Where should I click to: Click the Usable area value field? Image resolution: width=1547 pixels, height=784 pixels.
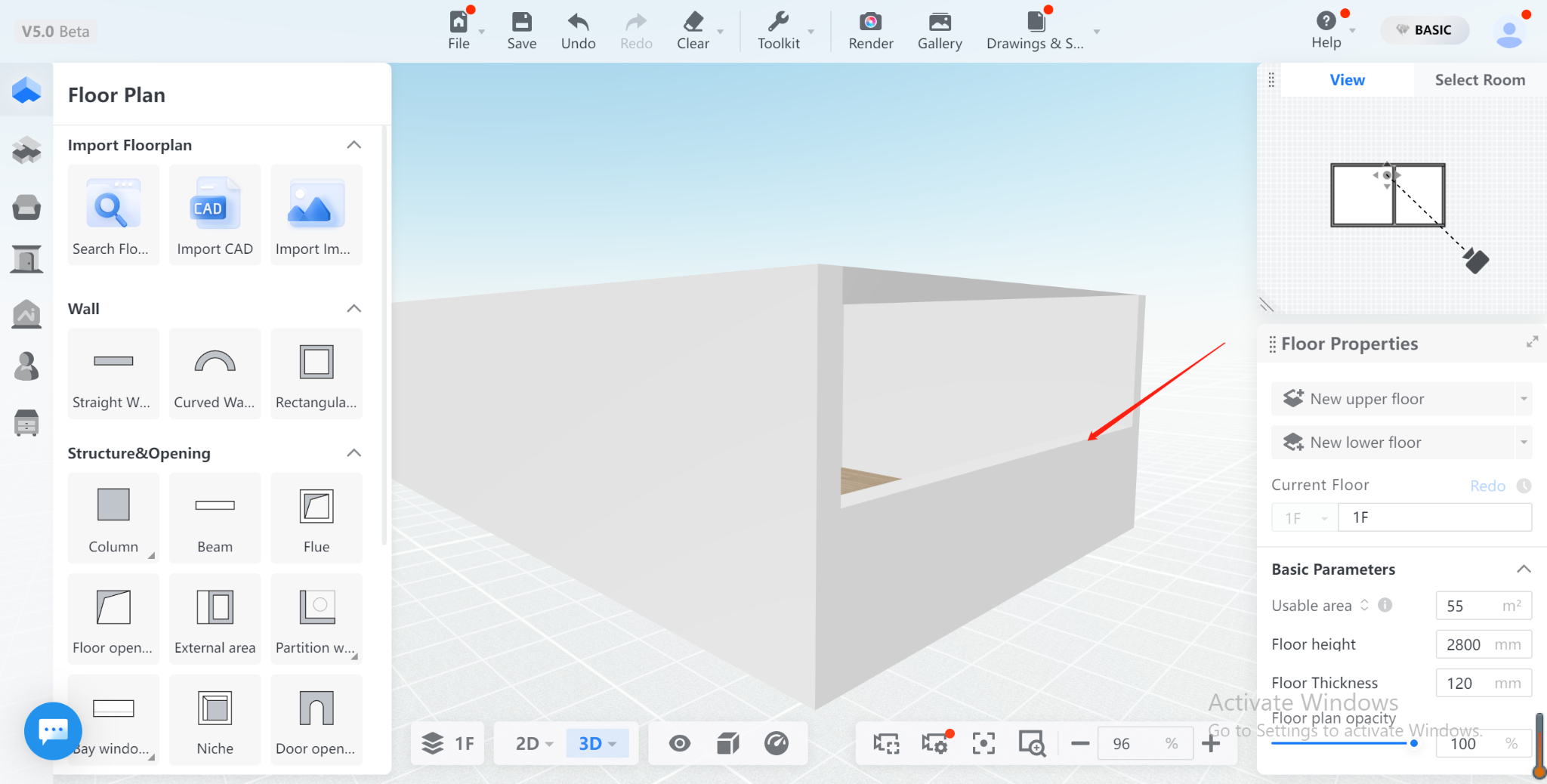click(x=1484, y=606)
